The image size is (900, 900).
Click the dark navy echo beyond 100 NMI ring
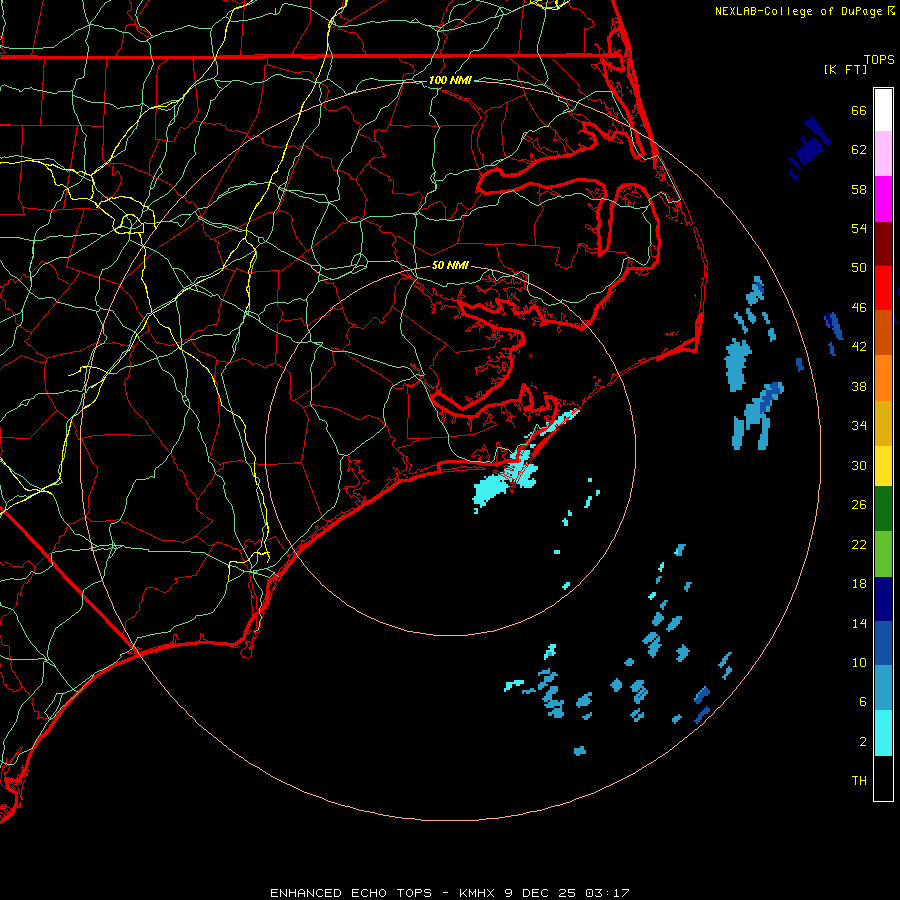(810, 148)
